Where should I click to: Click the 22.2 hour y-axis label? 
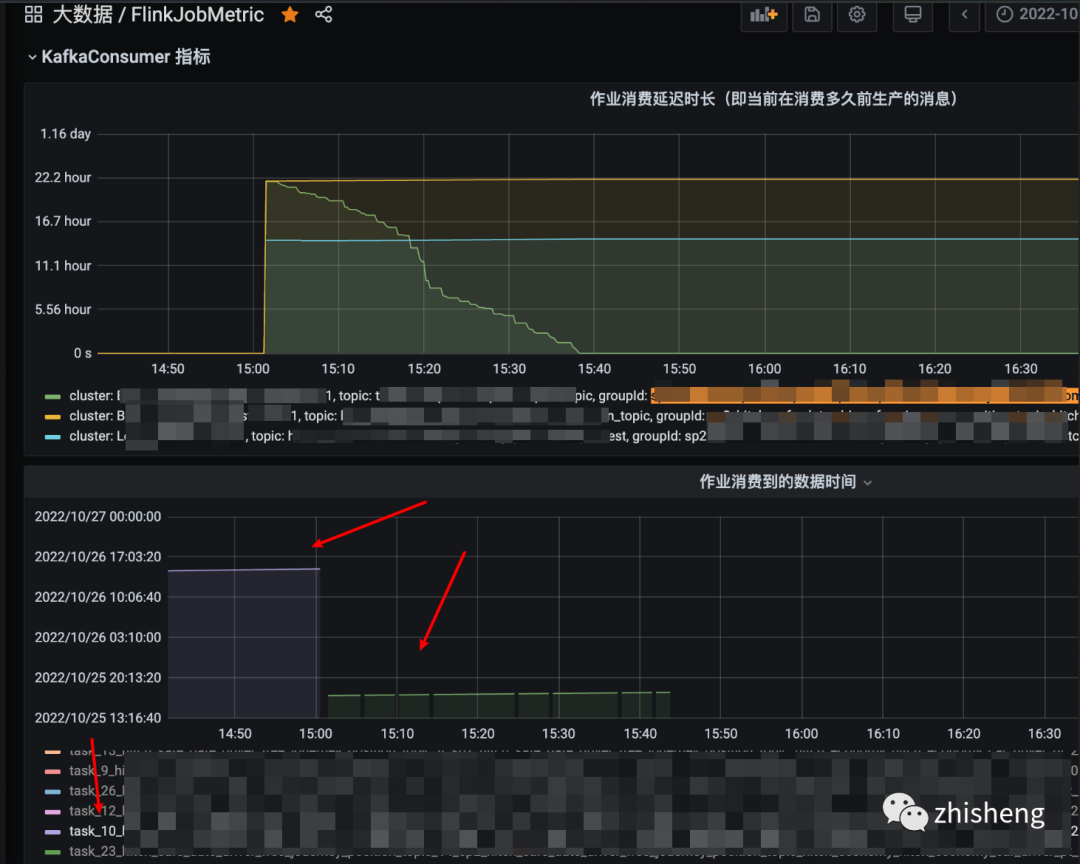(x=63, y=178)
